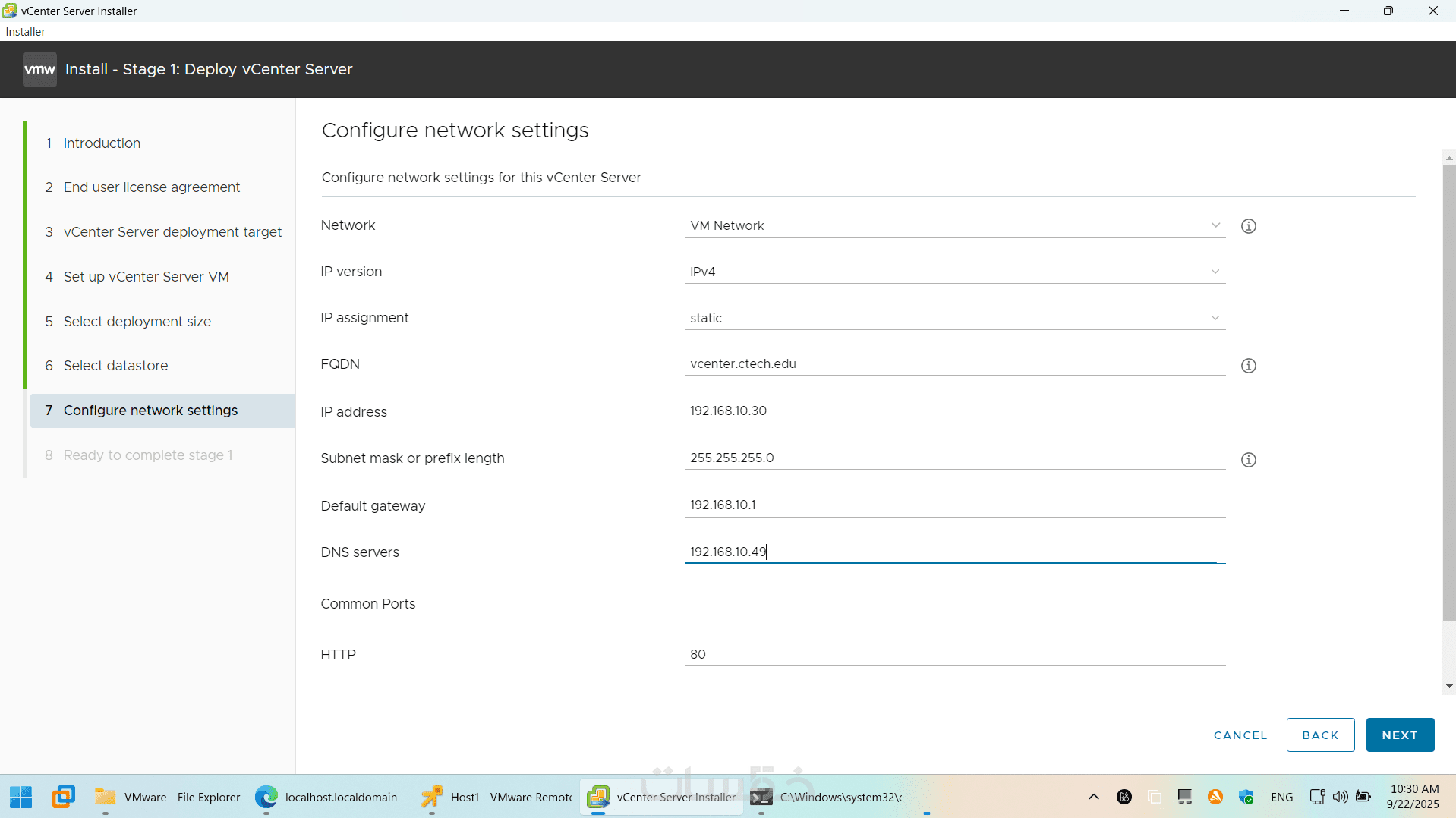The width and height of the screenshot is (1456, 818).
Task: Click the scrollbar up arrow
Action: pyautogui.click(x=1449, y=159)
